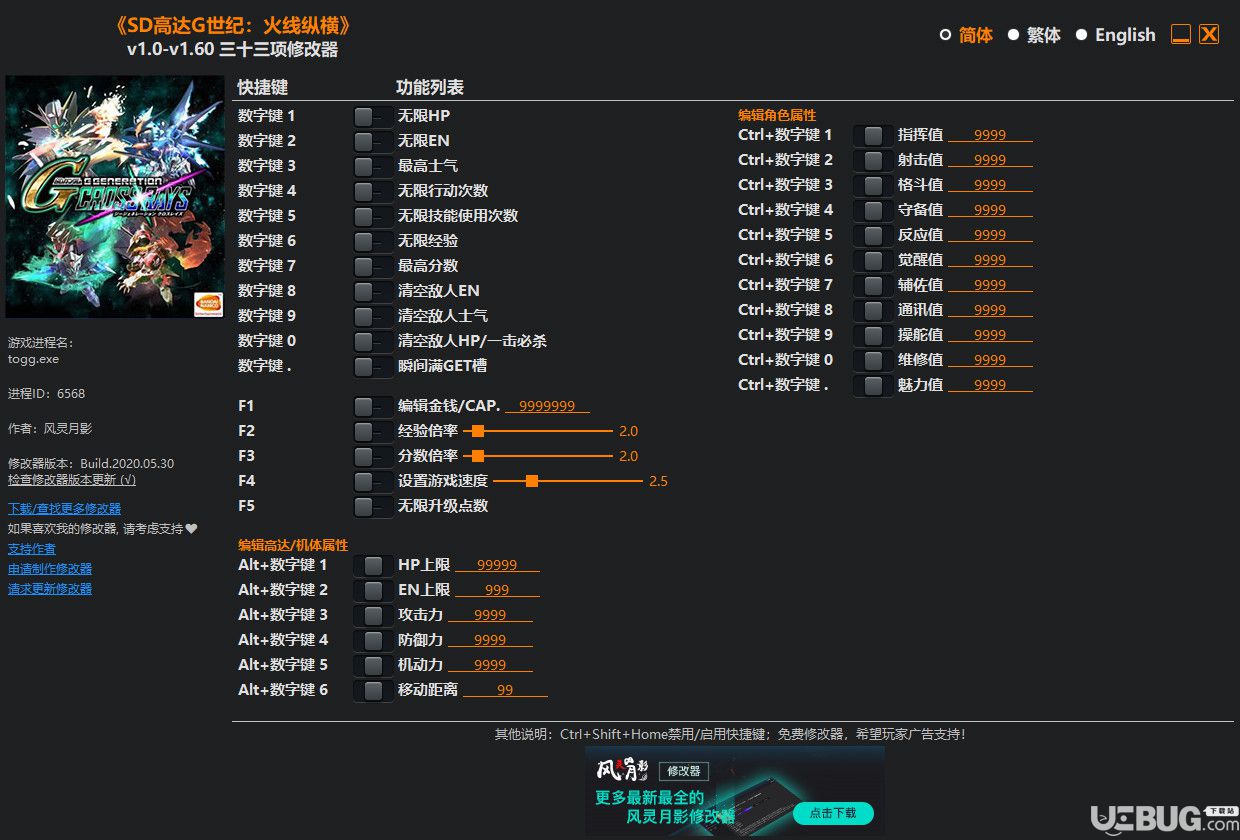Enable 无限经验 toggle
The image size is (1240, 840).
coord(373,241)
